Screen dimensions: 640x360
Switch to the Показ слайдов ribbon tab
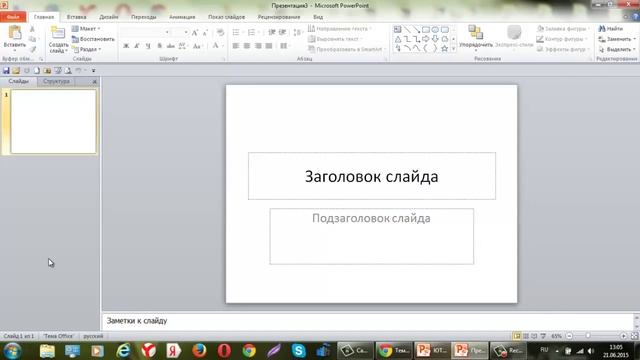click(x=227, y=17)
